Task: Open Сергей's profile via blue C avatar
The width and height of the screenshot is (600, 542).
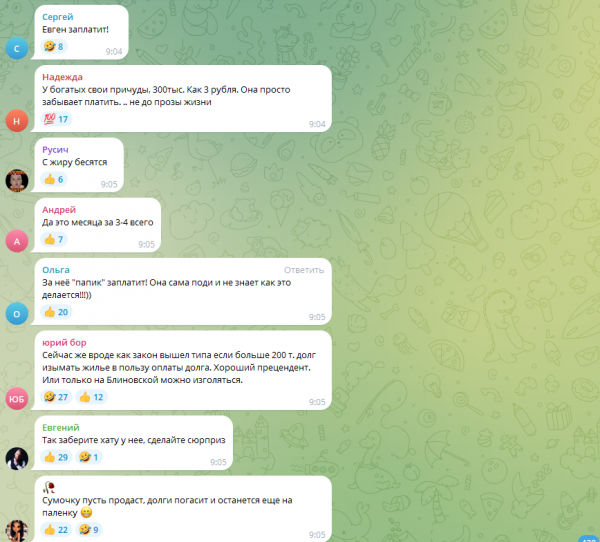Action: pos(17,48)
